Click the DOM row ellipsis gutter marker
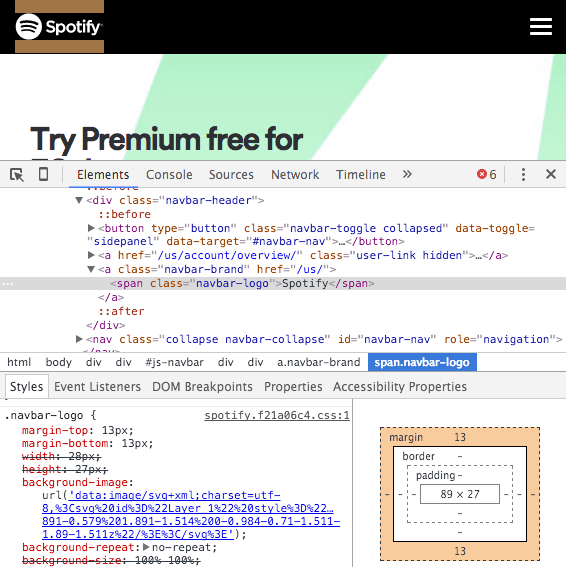The image size is (566, 567). (x=7, y=284)
